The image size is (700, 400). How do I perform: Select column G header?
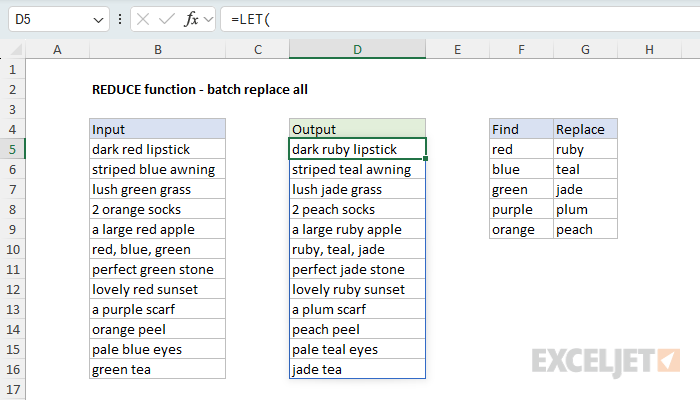(585, 50)
